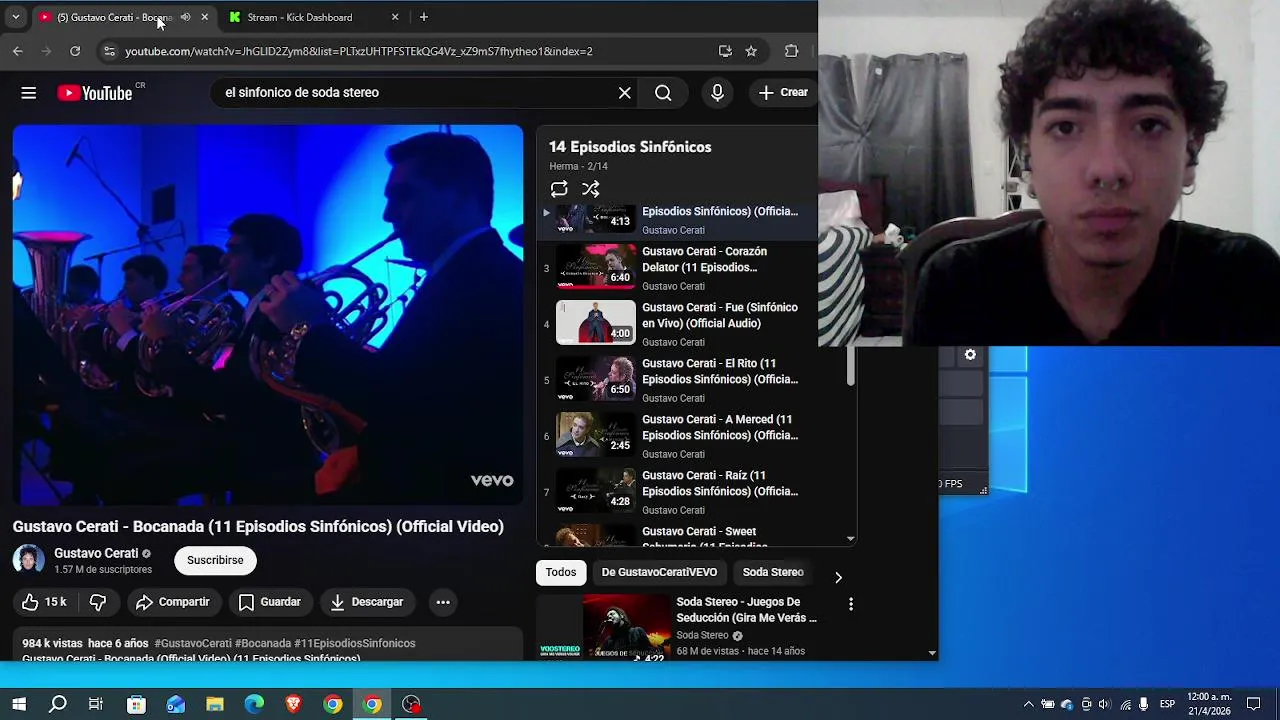Close the Kick Dashboard tab
Viewport: 1280px width, 720px height.
click(x=395, y=17)
